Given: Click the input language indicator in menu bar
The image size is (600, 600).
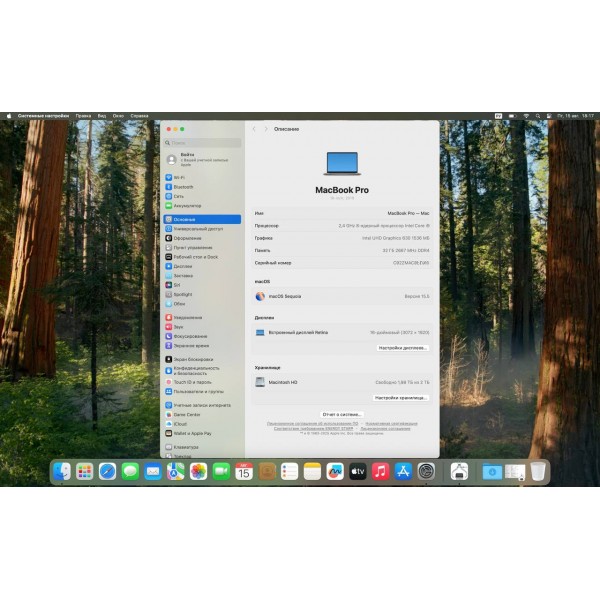Looking at the screenshot, I should click(498, 116).
